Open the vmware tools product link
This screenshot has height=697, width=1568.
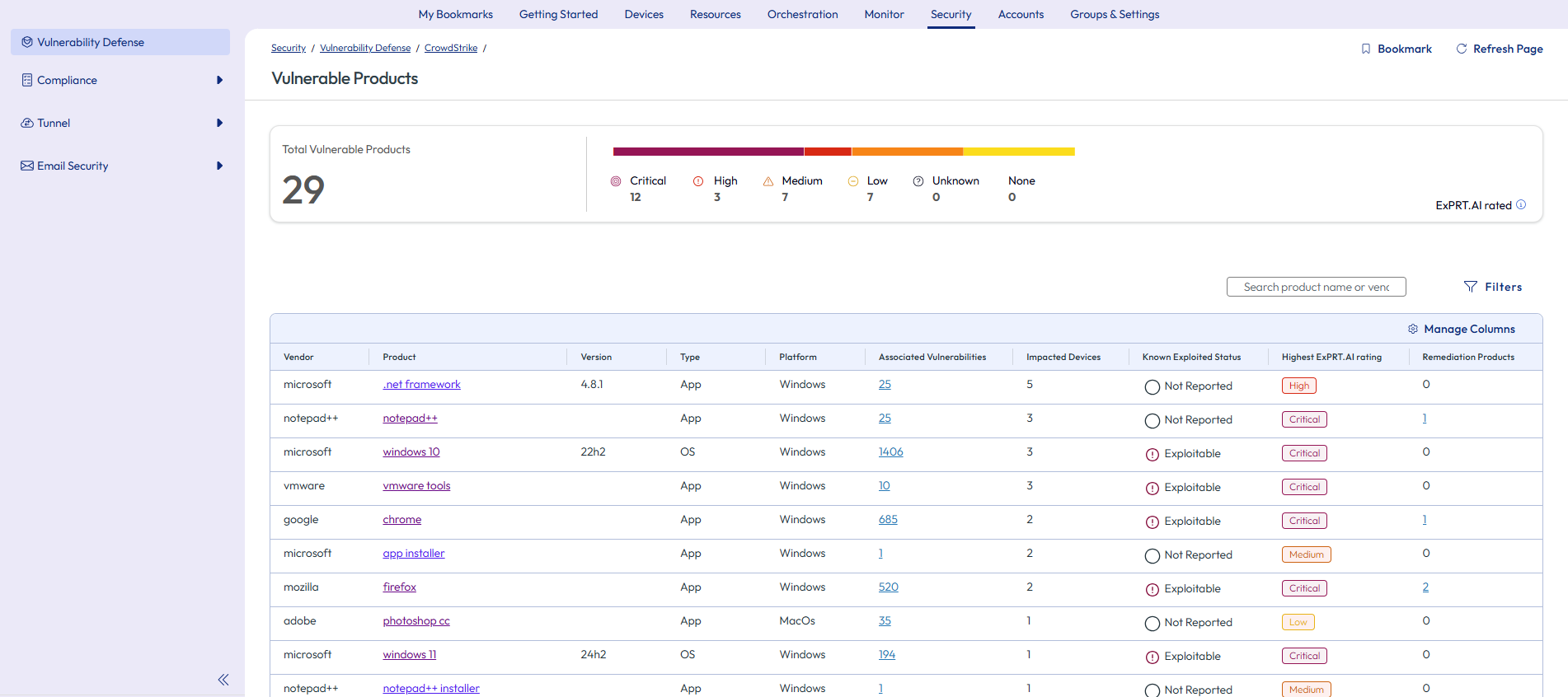click(416, 485)
